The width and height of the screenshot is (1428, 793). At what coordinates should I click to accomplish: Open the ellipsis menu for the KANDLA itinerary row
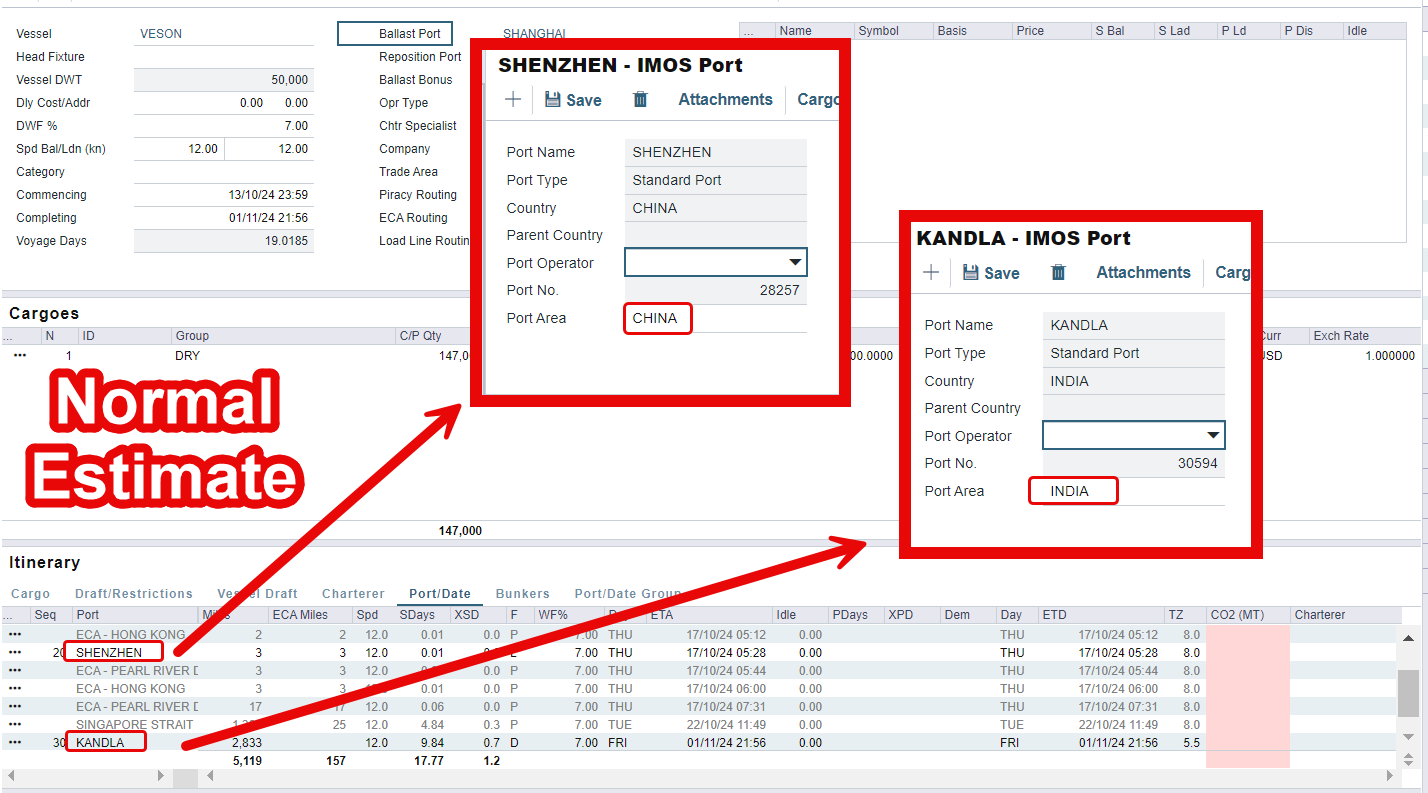pyautogui.click(x=16, y=742)
